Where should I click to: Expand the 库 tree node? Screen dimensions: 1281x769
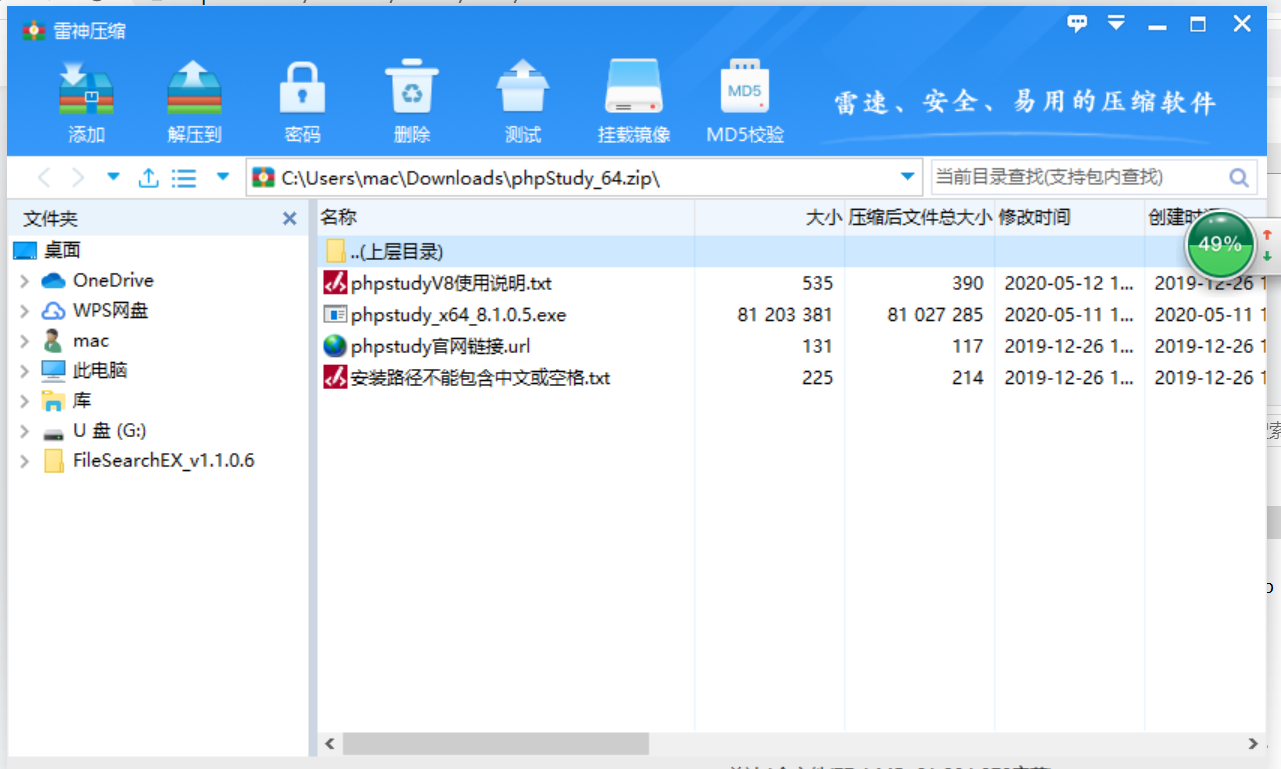(25, 401)
